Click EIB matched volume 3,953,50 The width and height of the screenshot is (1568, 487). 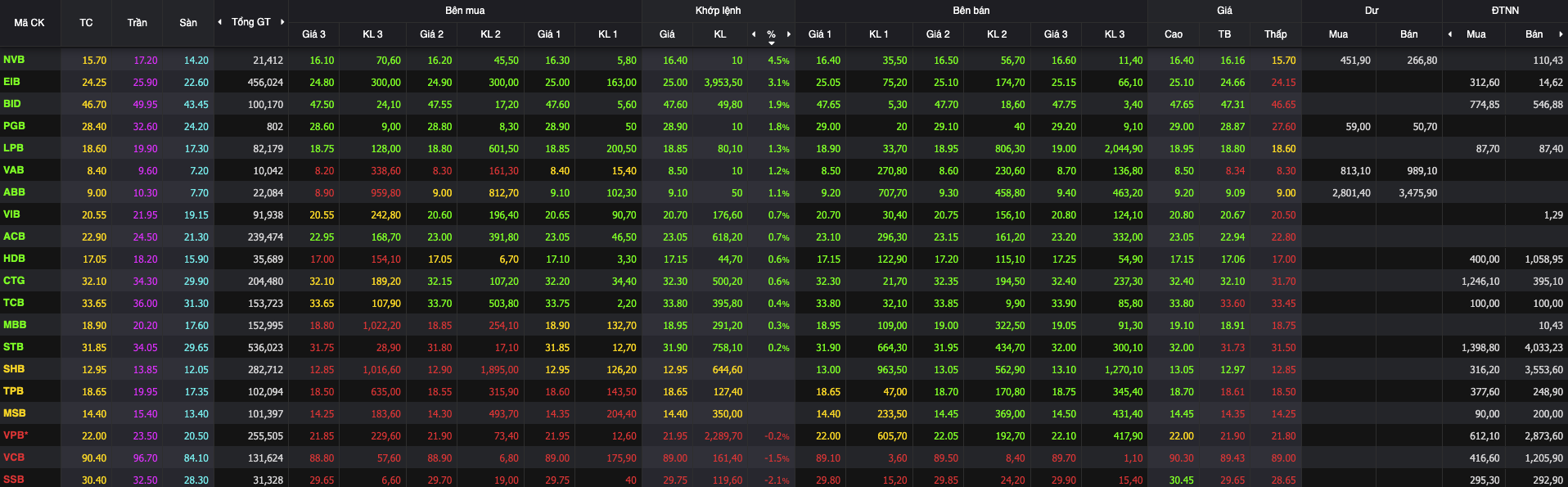[723, 83]
